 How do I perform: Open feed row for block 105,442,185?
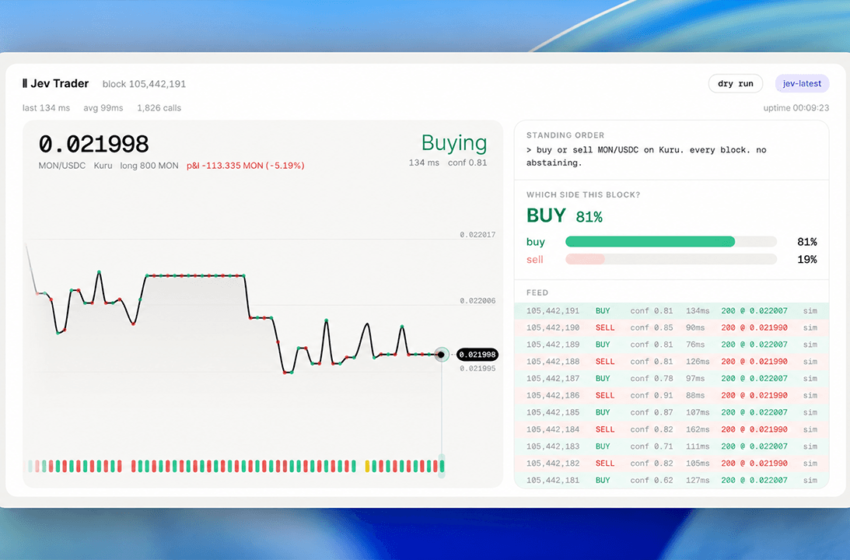click(671, 412)
